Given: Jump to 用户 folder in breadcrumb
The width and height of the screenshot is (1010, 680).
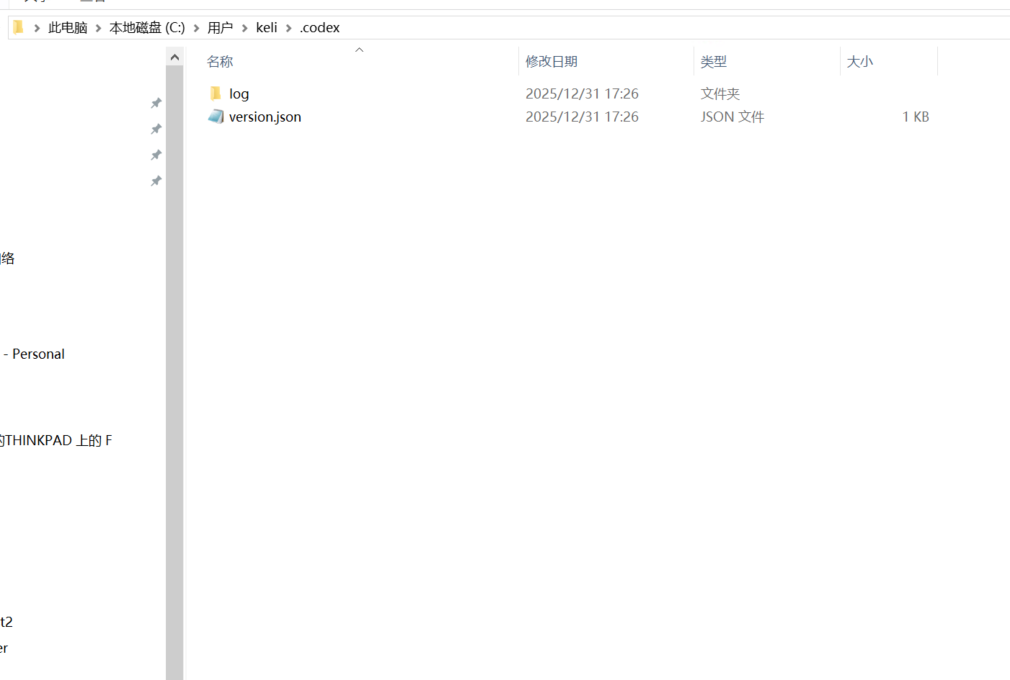Looking at the screenshot, I should tap(220, 28).
